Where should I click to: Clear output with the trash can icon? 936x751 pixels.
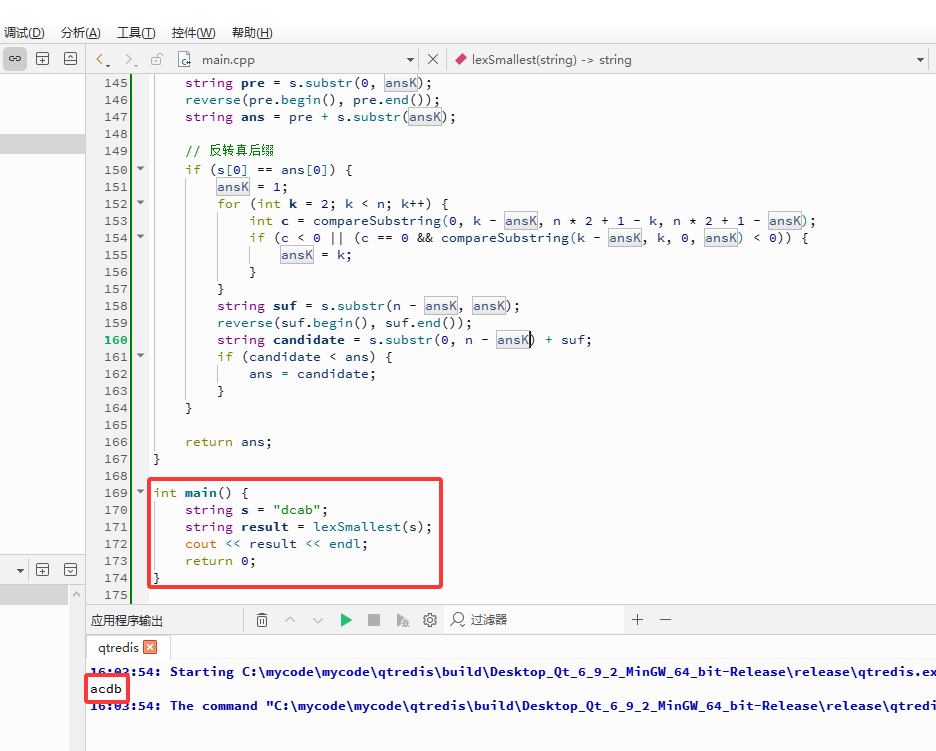point(262,620)
